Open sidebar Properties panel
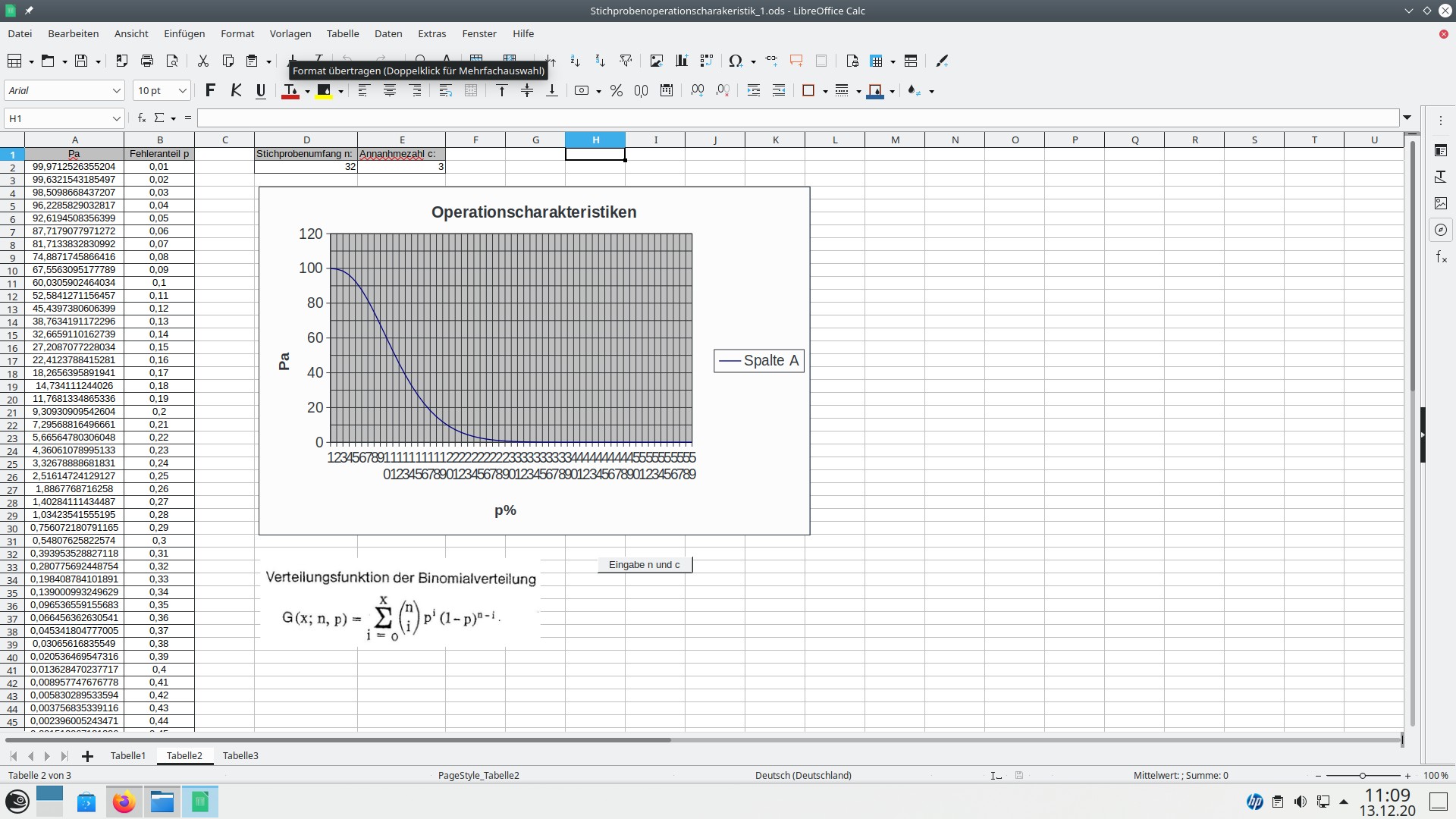This screenshot has height=819, width=1456. 1441,150
